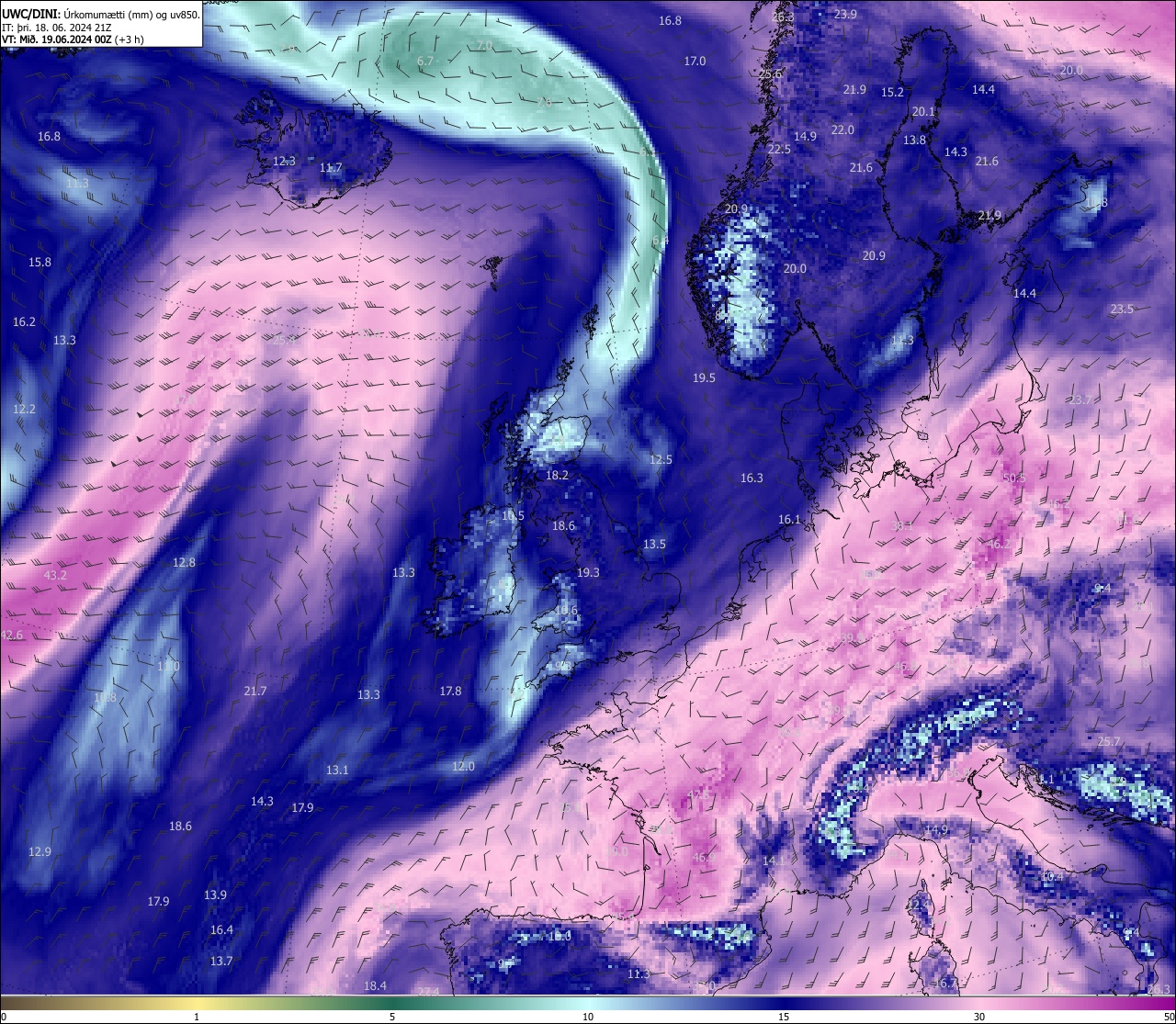The image size is (1176, 1024).
Task: Click the 30 tick on the color scale
Action: coord(979,1017)
